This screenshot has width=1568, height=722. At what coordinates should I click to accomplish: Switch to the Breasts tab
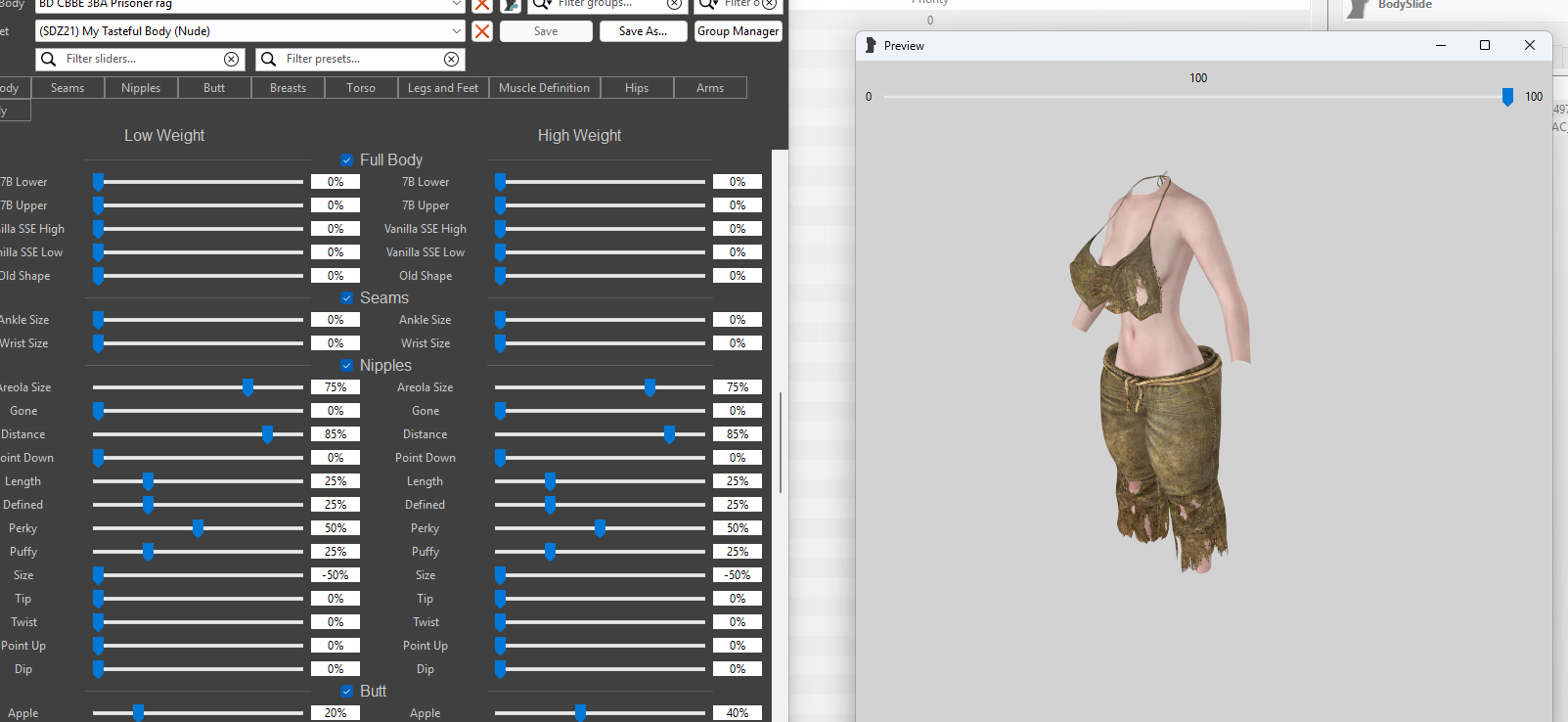coord(288,88)
